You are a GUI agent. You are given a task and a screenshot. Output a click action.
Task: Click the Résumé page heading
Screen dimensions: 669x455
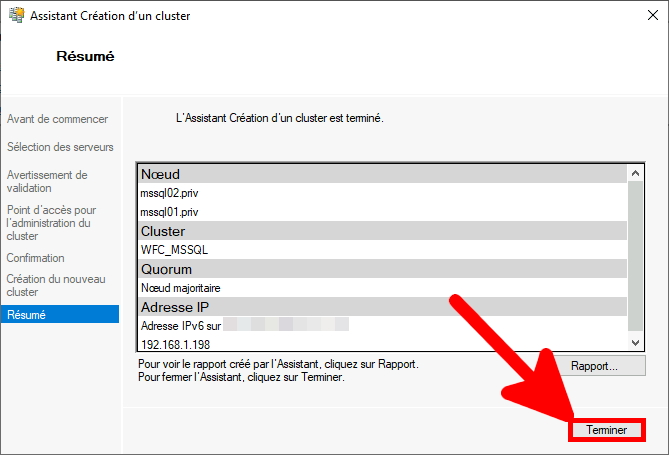tap(85, 56)
